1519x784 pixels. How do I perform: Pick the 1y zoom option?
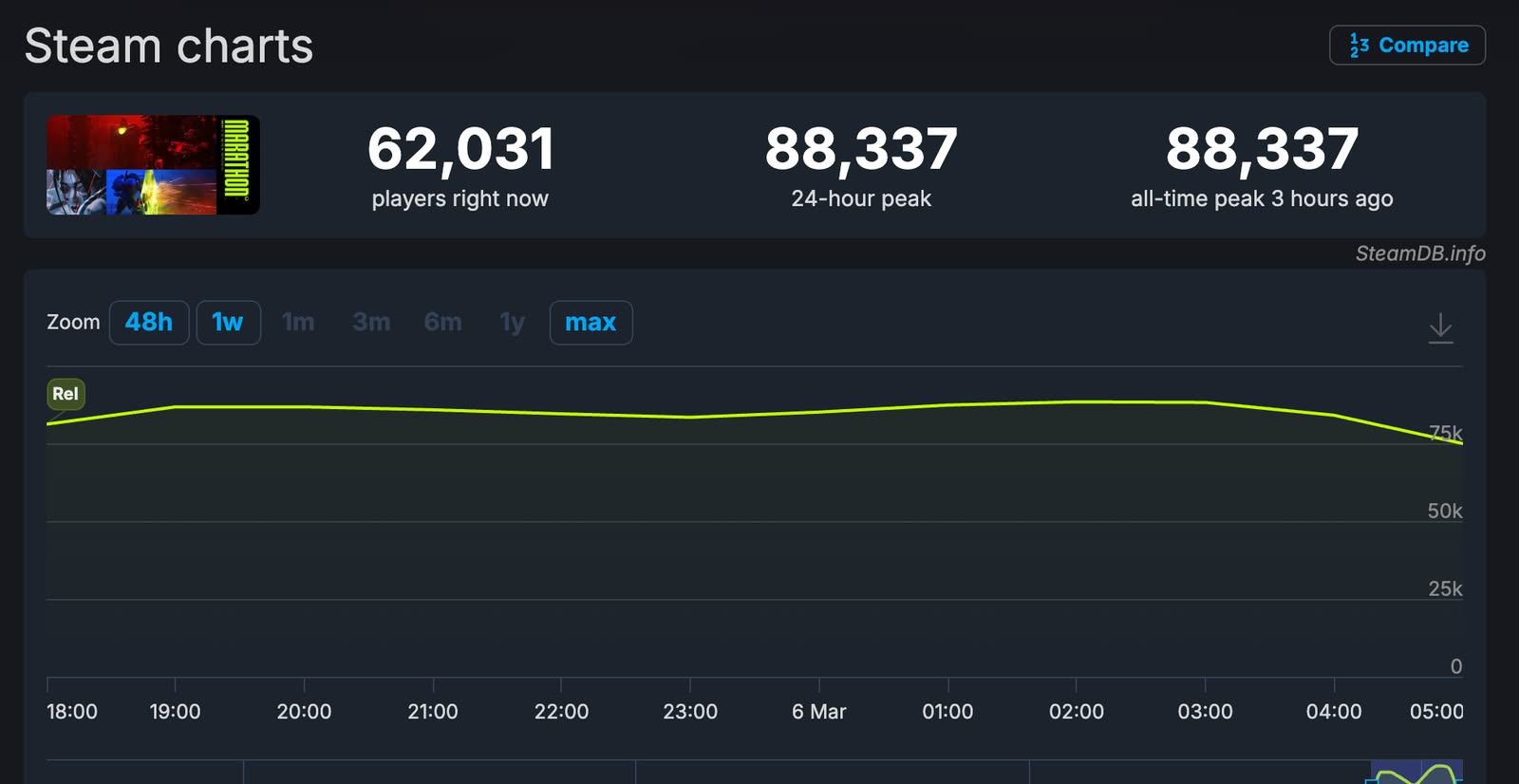point(512,323)
